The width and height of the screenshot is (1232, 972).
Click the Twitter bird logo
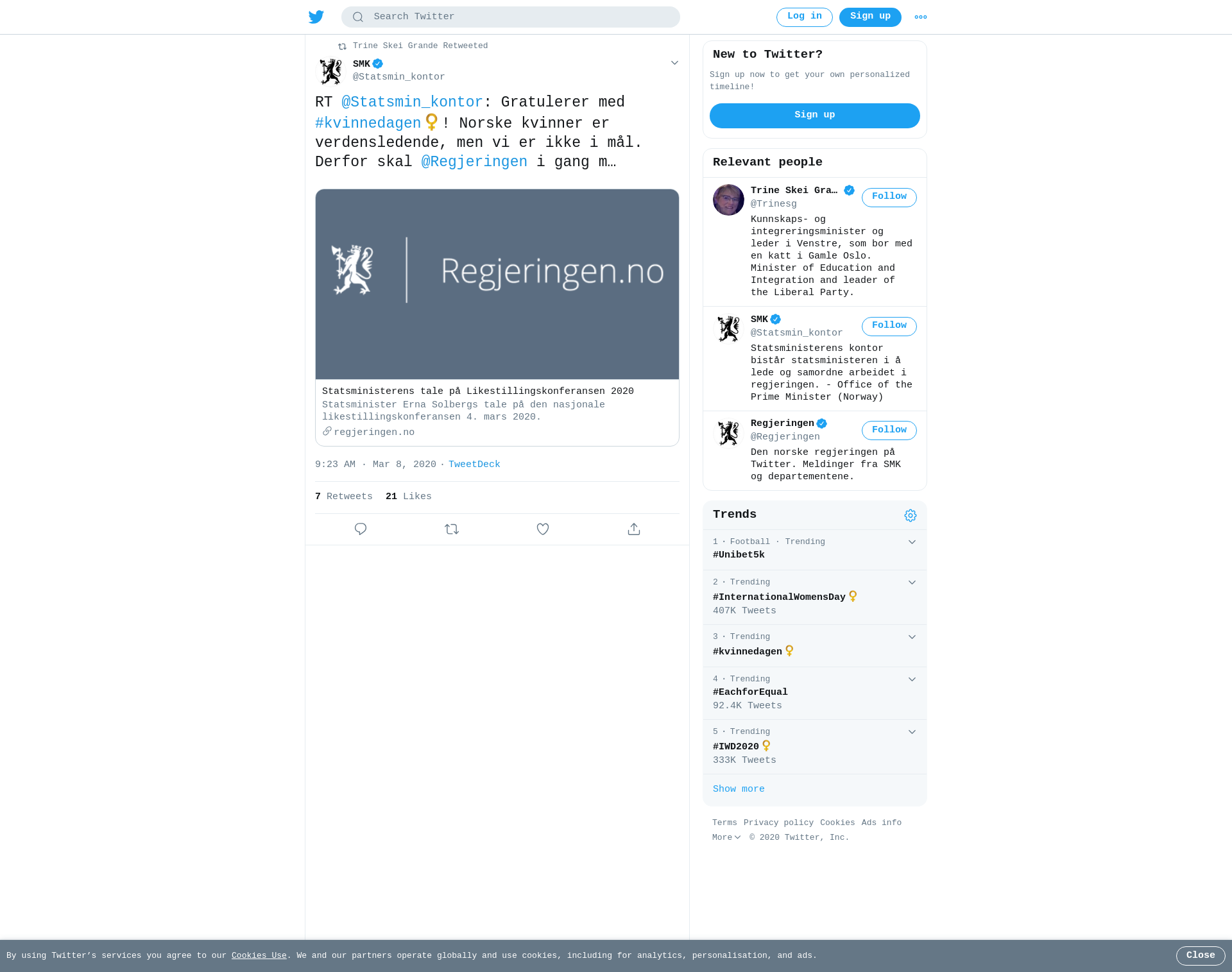316,17
